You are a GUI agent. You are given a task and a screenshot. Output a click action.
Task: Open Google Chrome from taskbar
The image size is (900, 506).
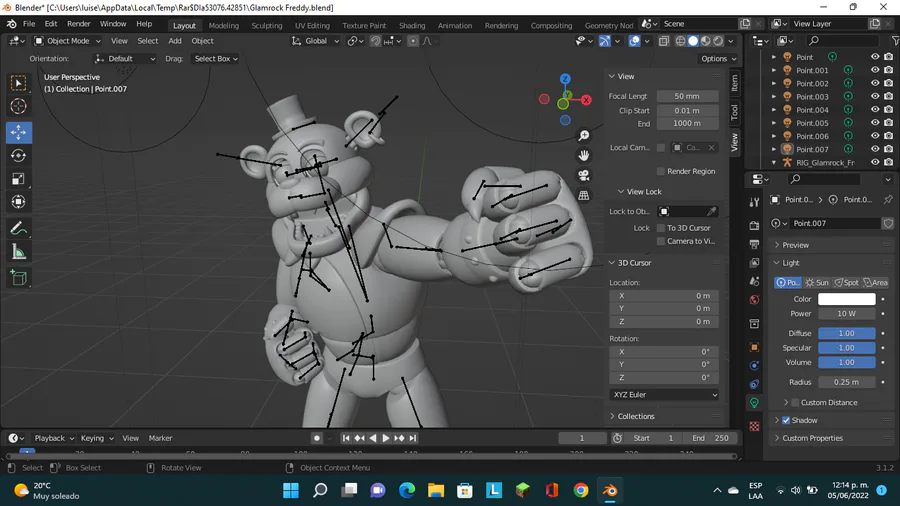pos(581,491)
